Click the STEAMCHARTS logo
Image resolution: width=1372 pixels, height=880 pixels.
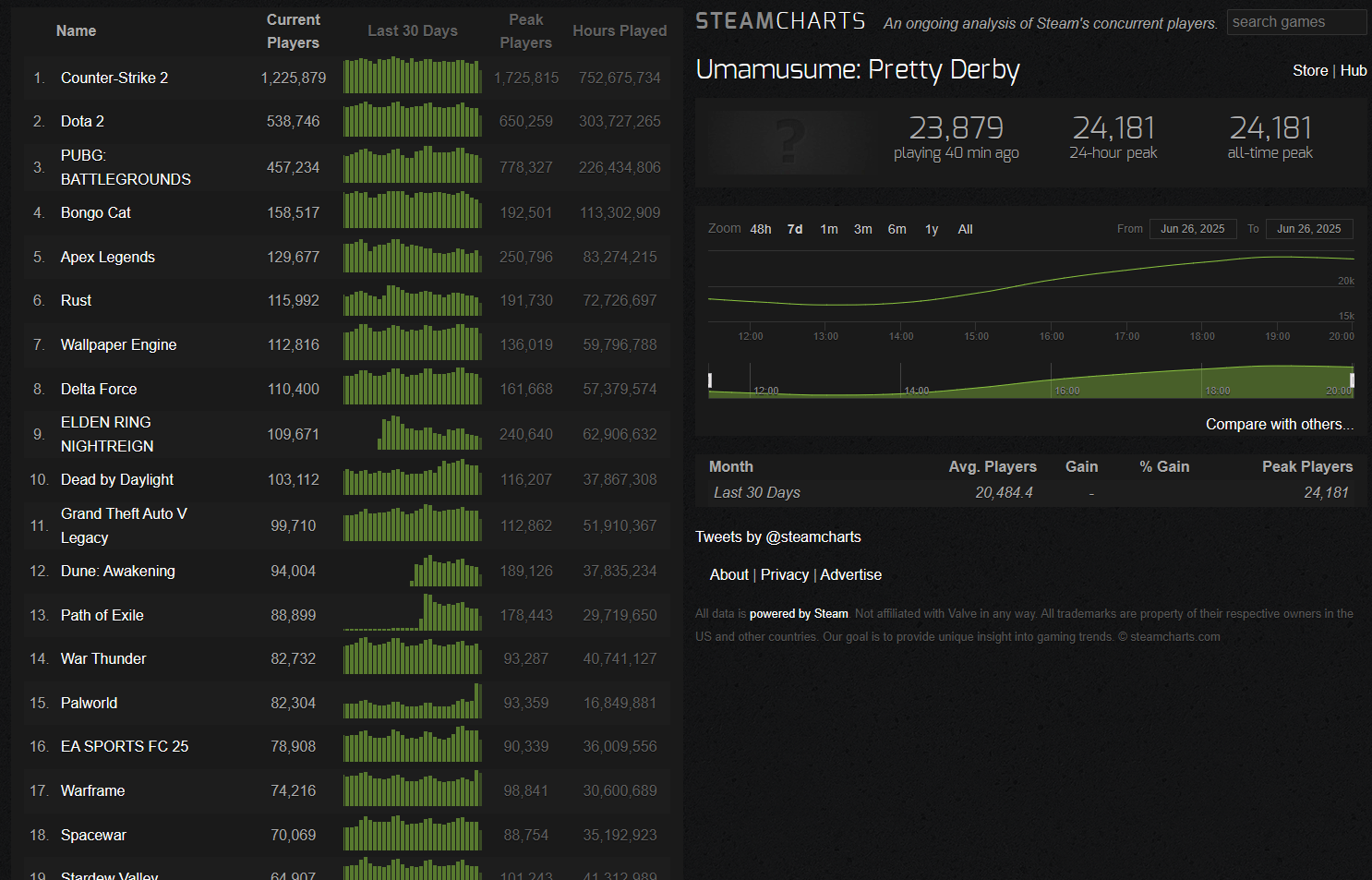click(780, 21)
